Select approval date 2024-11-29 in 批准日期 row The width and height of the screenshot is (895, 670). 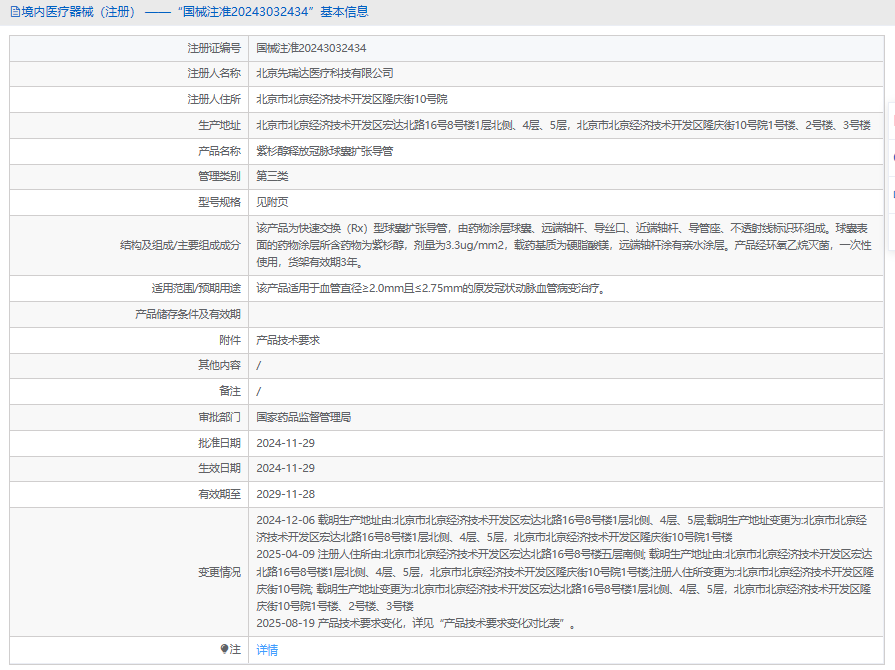coord(285,443)
